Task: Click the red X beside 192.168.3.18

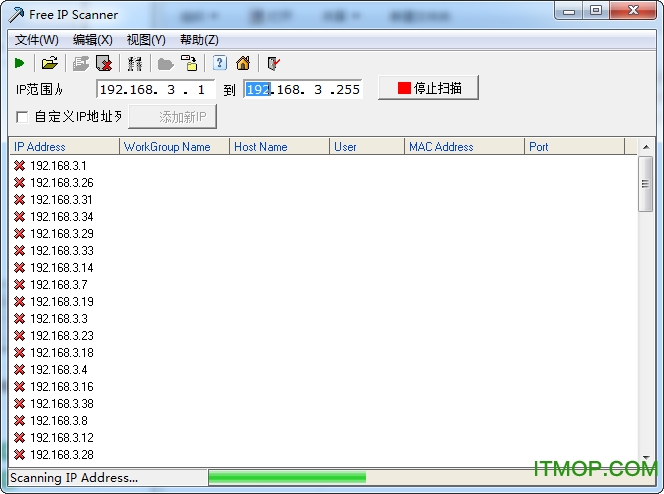Action: [x=19, y=353]
